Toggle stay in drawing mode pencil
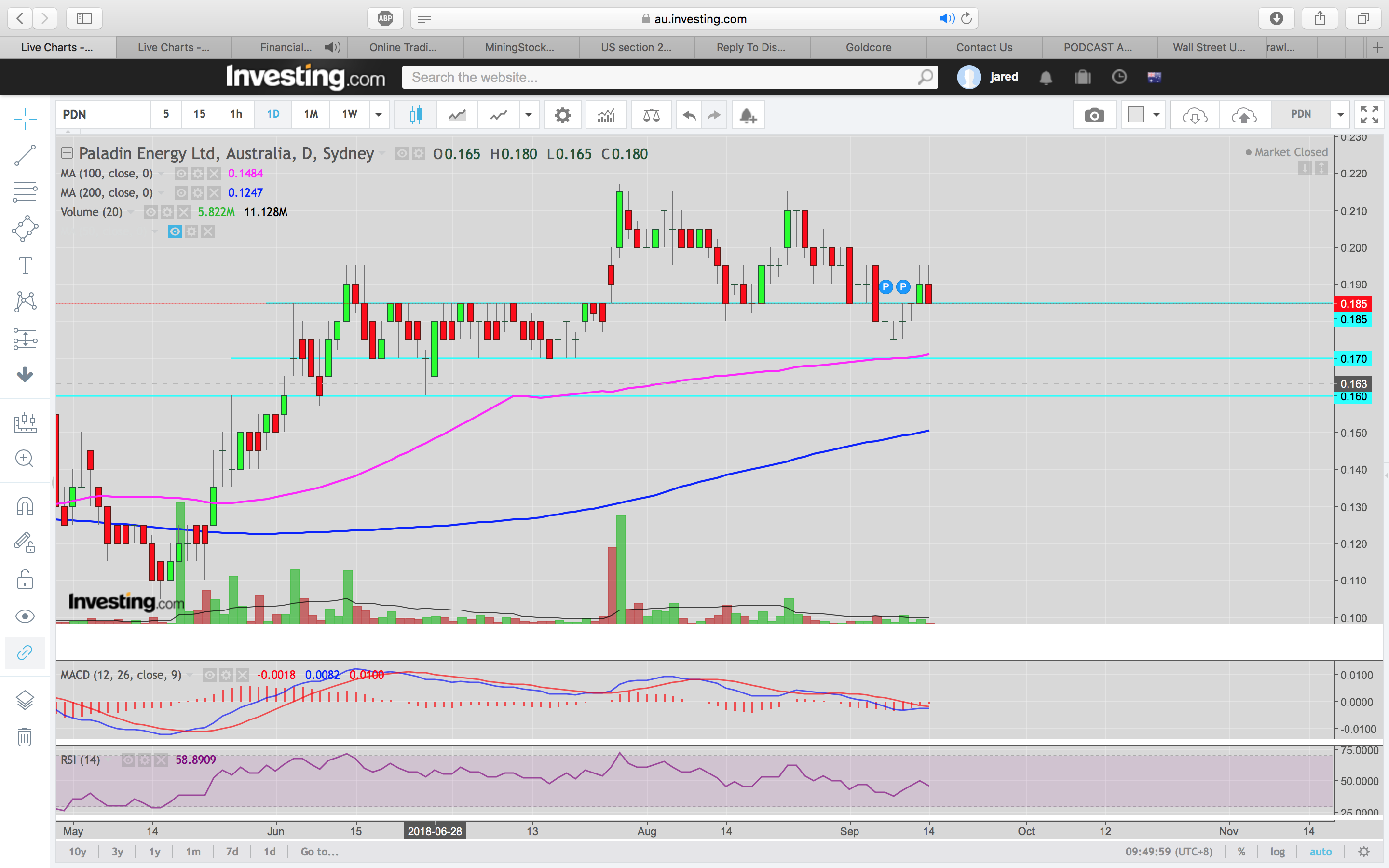 coord(25,542)
